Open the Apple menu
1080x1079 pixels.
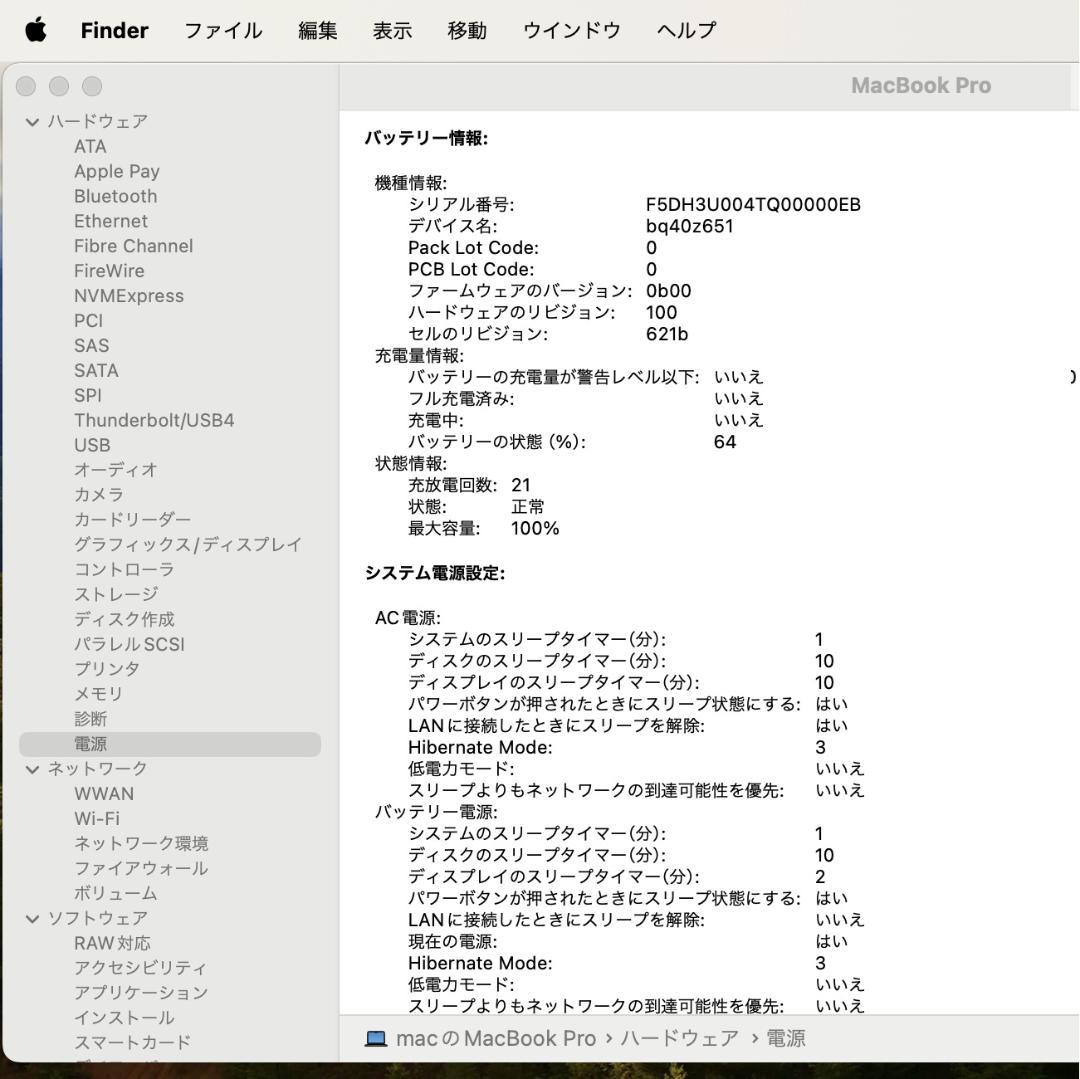36,30
